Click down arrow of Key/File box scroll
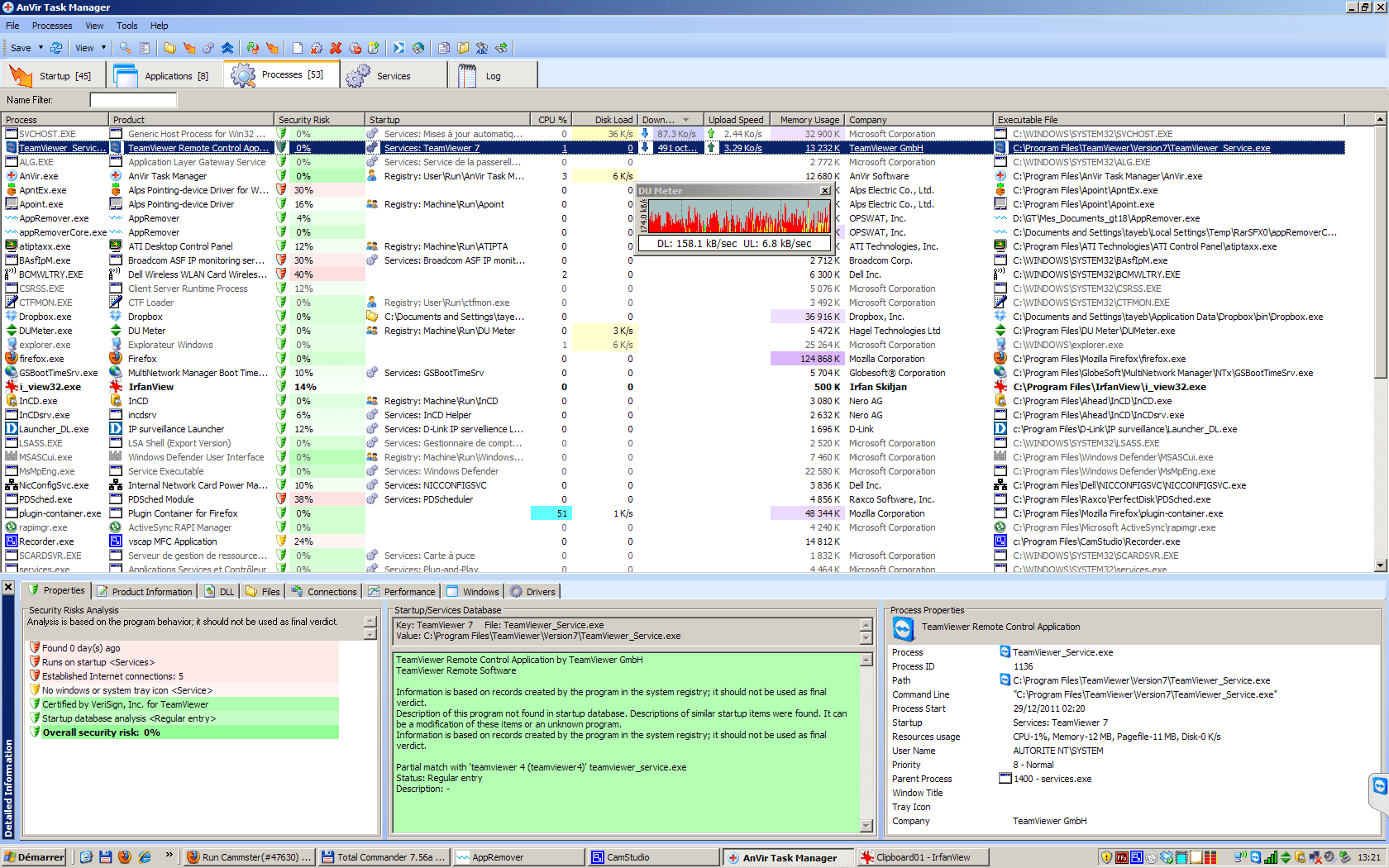This screenshot has height=868, width=1389. point(866,638)
